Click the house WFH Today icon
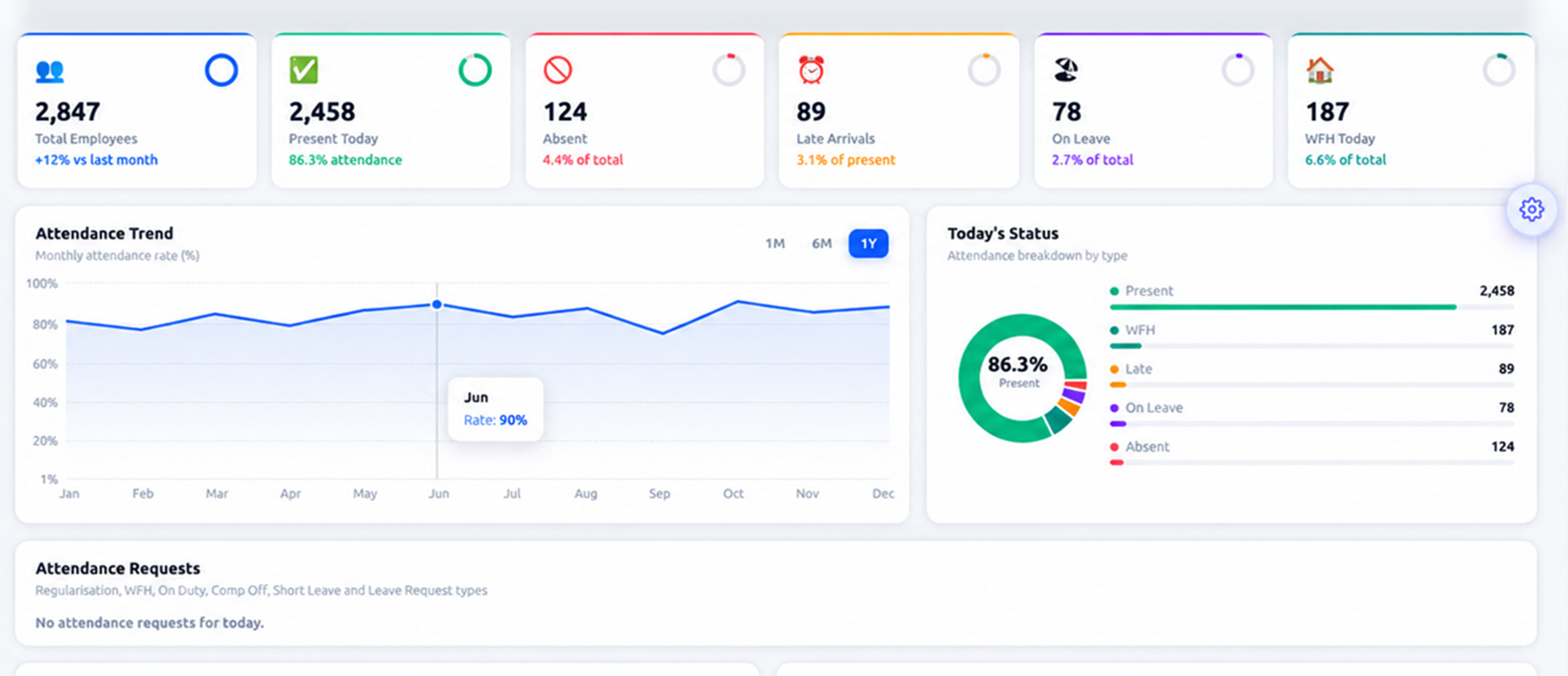Screen dimensions: 1568x676 pos(1320,70)
